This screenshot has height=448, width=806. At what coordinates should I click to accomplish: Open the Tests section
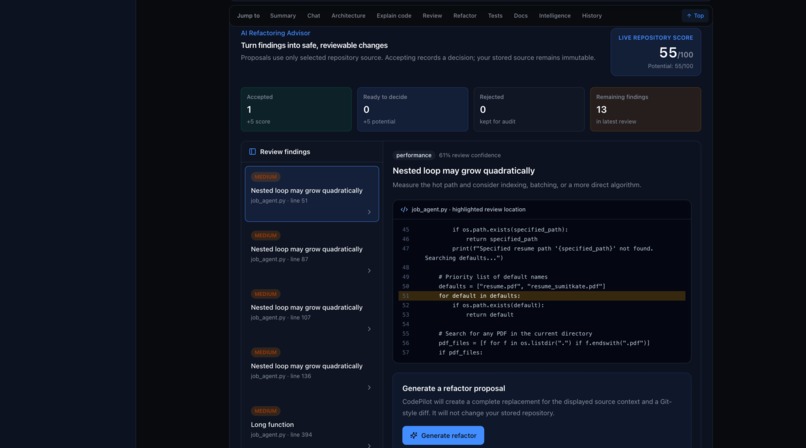[x=495, y=16]
